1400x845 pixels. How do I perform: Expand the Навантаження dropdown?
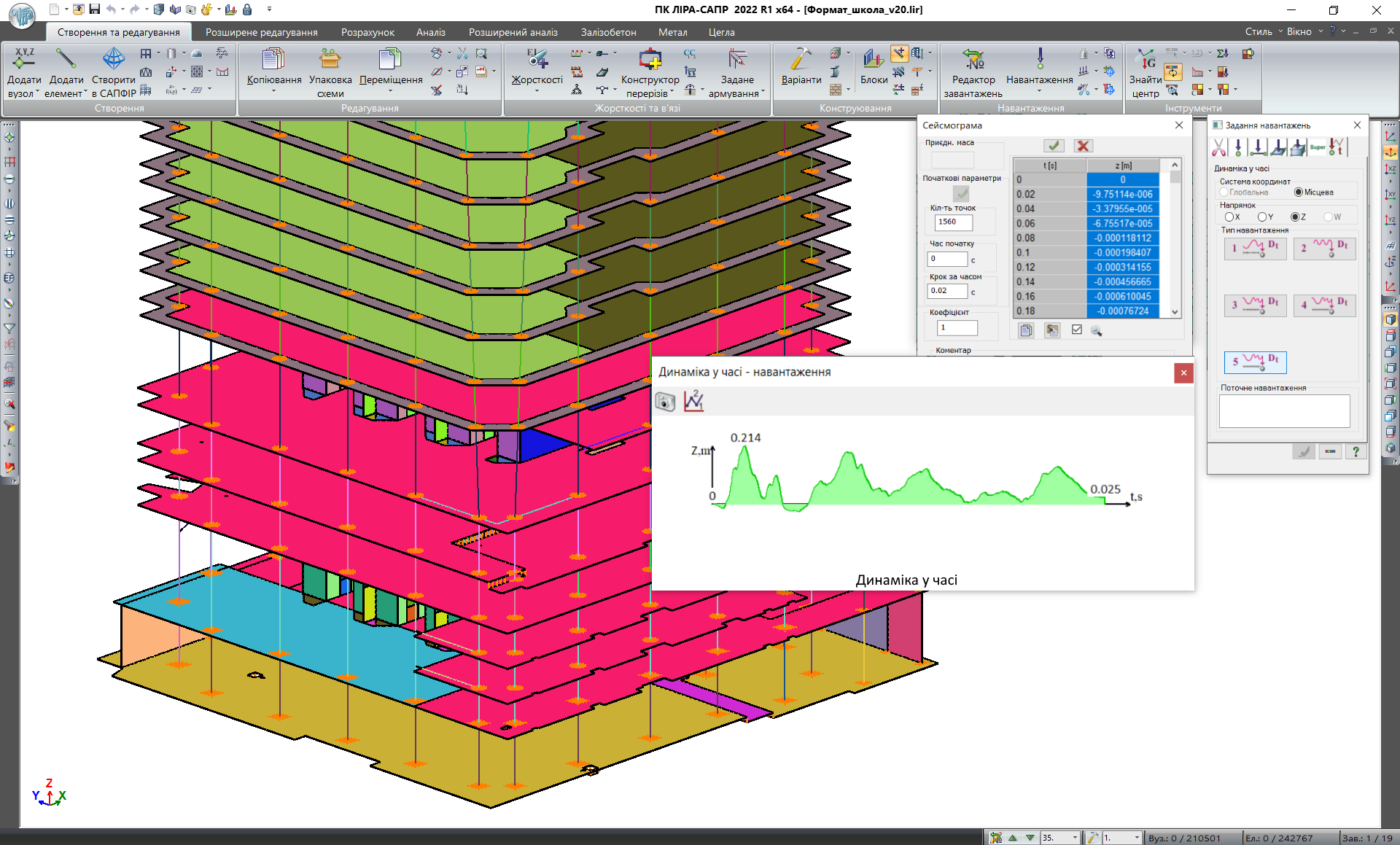coord(1039,92)
